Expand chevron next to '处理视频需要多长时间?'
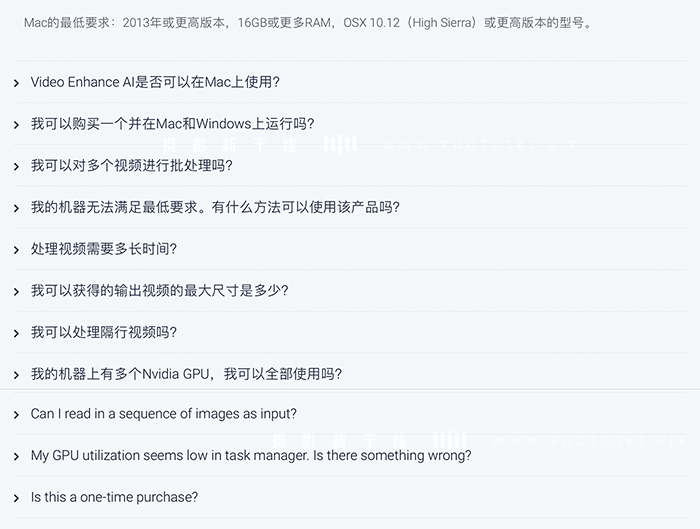This screenshot has height=529, width=700. tap(17, 250)
